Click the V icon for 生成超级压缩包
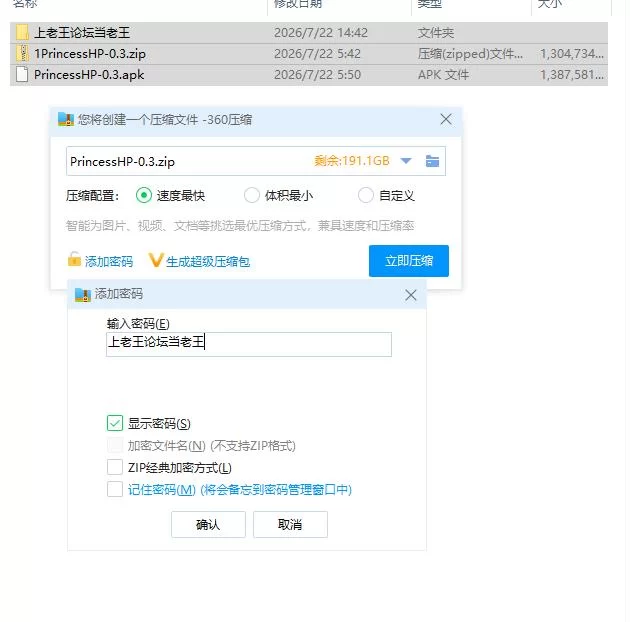This screenshot has width=630, height=622. point(155,260)
